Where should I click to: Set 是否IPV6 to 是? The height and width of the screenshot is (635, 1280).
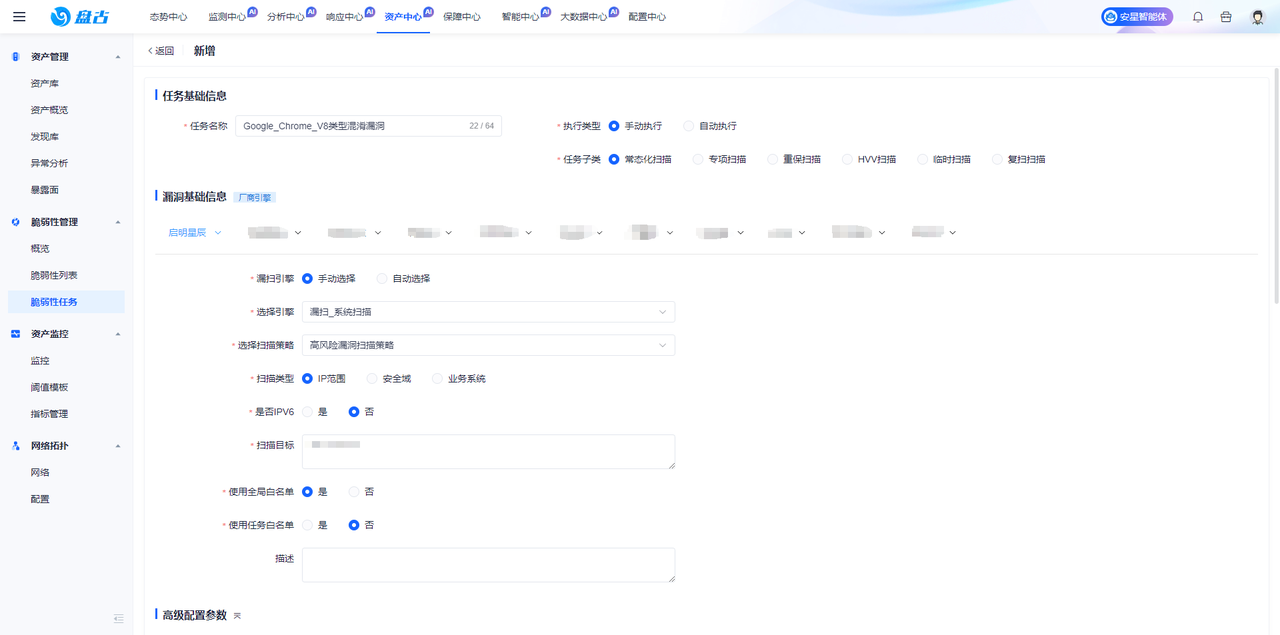tap(317, 411)
